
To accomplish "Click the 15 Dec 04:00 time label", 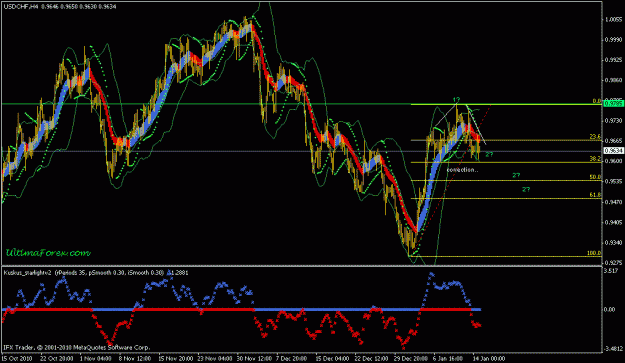I will pos(332,358).
